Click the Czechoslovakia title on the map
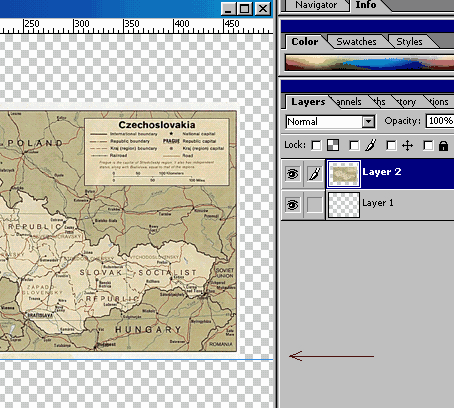Viewport: 454px width, 408px height. (157, 125)
